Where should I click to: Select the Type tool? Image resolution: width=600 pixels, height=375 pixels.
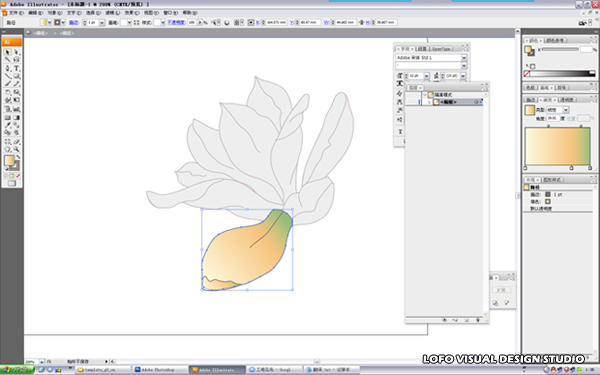point(16,68)
